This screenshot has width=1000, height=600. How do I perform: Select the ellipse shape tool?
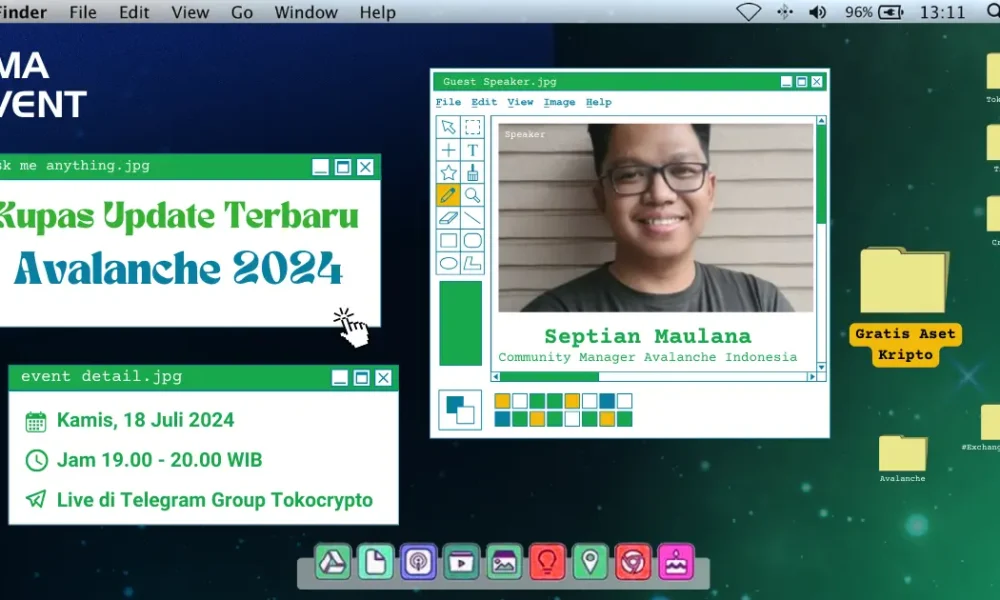click(448, 263)
